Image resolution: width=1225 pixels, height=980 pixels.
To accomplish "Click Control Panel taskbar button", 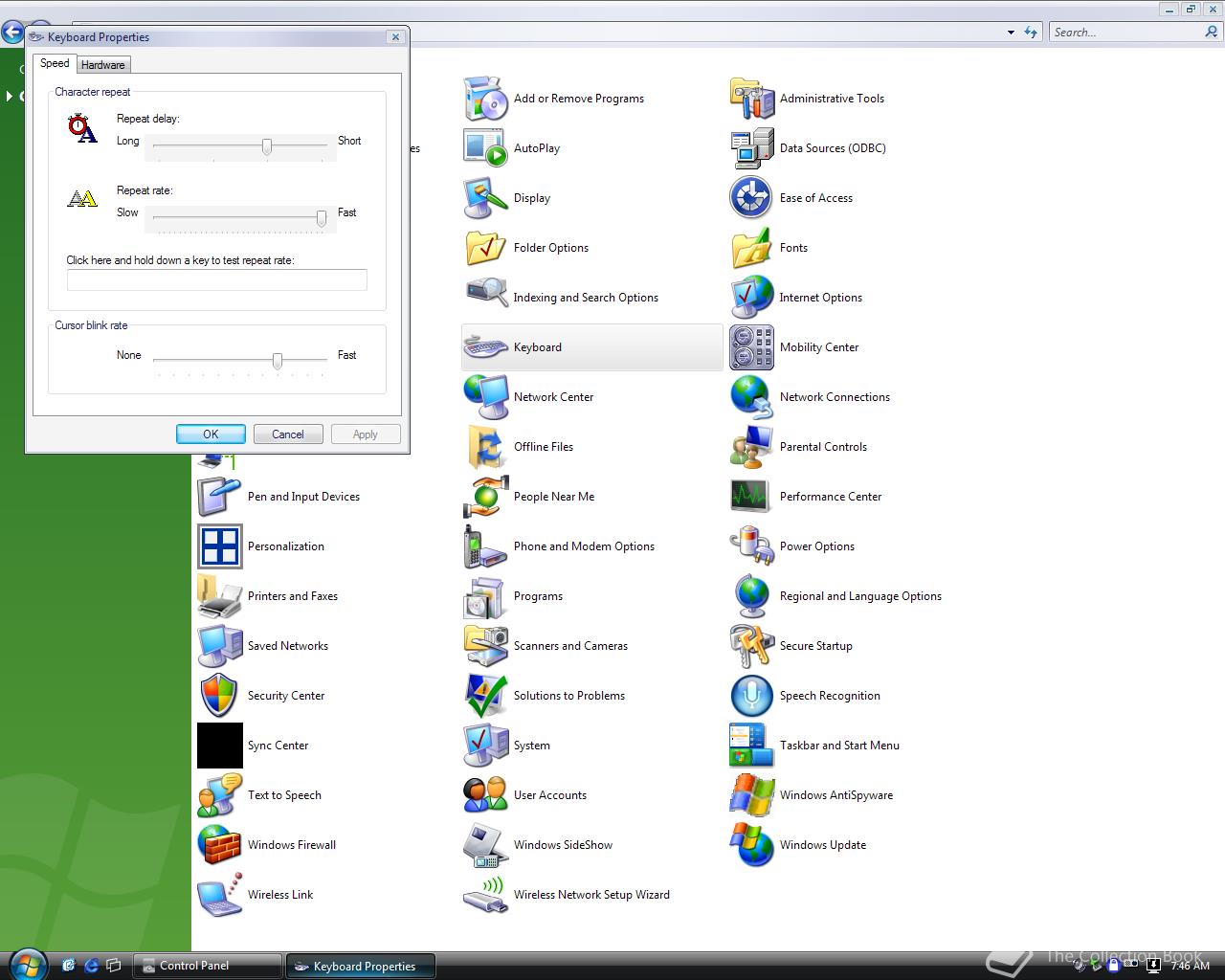I will coord(208,966).
